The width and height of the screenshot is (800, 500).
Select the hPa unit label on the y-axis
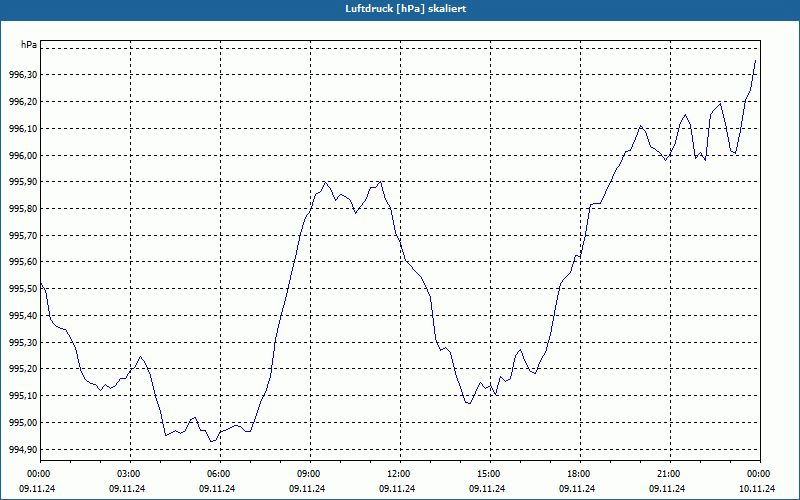pos(29,45)
